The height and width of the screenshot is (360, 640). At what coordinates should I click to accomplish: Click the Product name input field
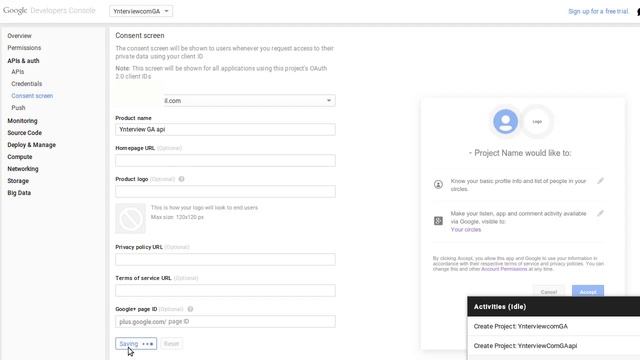click(x=225, y=129)
